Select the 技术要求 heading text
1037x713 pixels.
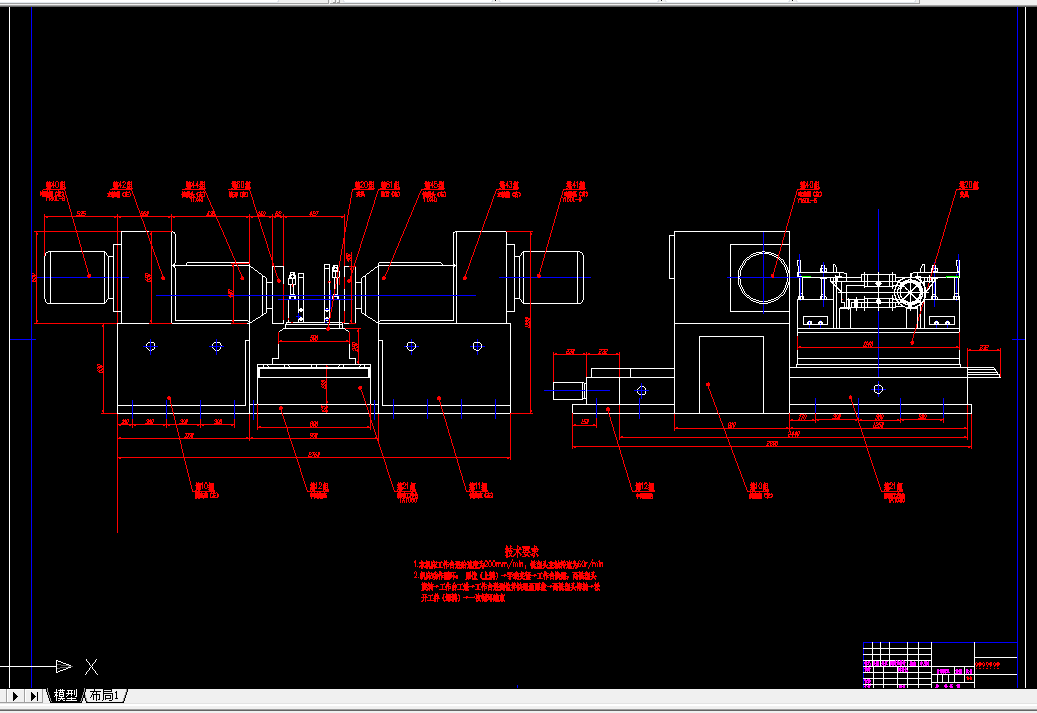click(x=522, y=551)
